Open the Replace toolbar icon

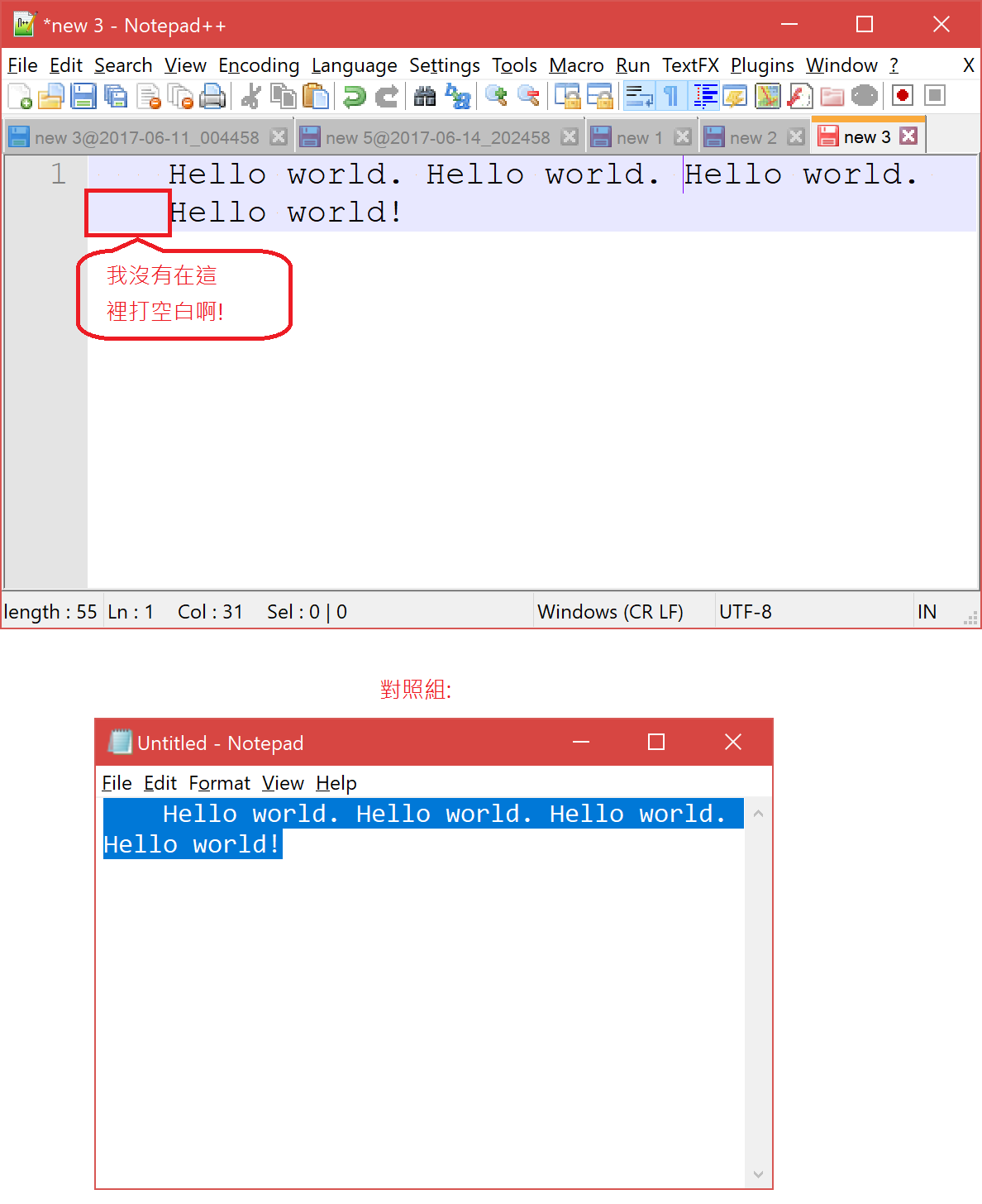457,97
